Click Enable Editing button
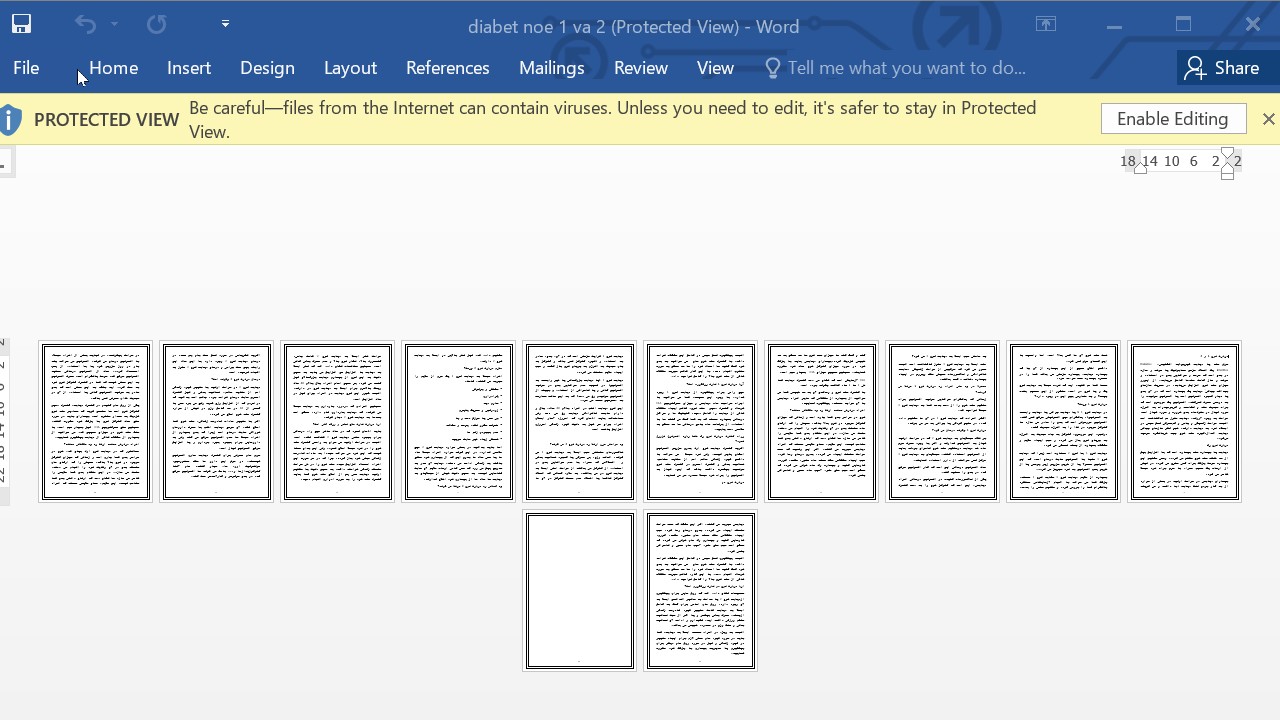 [x=1173, y=119]
